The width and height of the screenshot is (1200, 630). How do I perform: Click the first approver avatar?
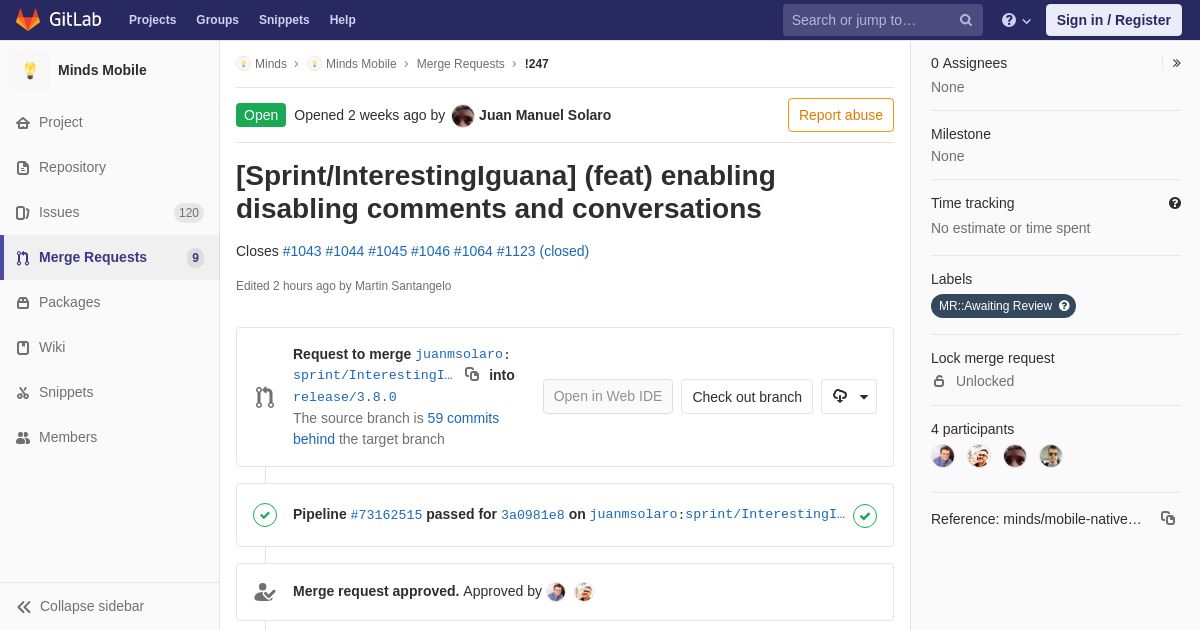click(556, 592)
